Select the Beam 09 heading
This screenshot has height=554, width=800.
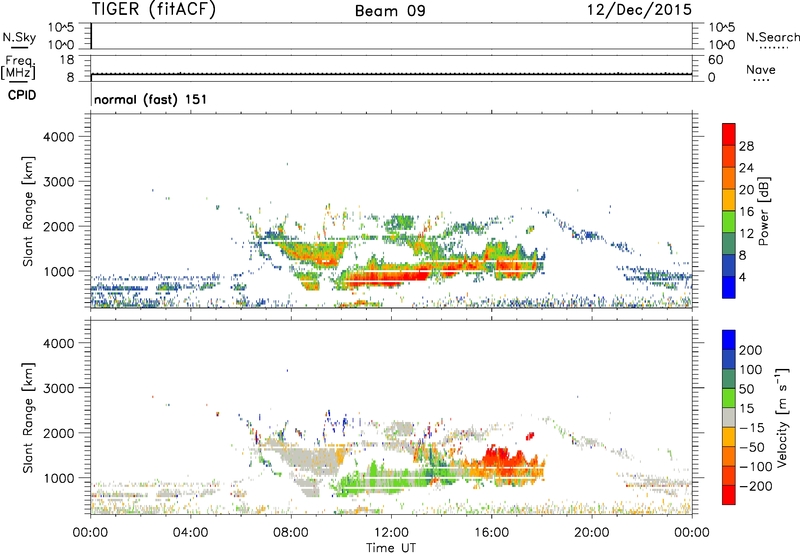click(390, 11)
